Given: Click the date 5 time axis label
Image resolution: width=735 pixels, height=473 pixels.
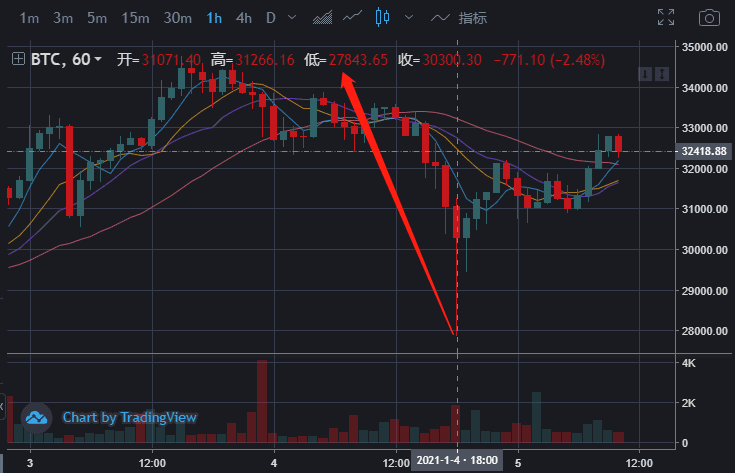Looking at the screenshot, I should pyautogui.click(x=518, y=463).
